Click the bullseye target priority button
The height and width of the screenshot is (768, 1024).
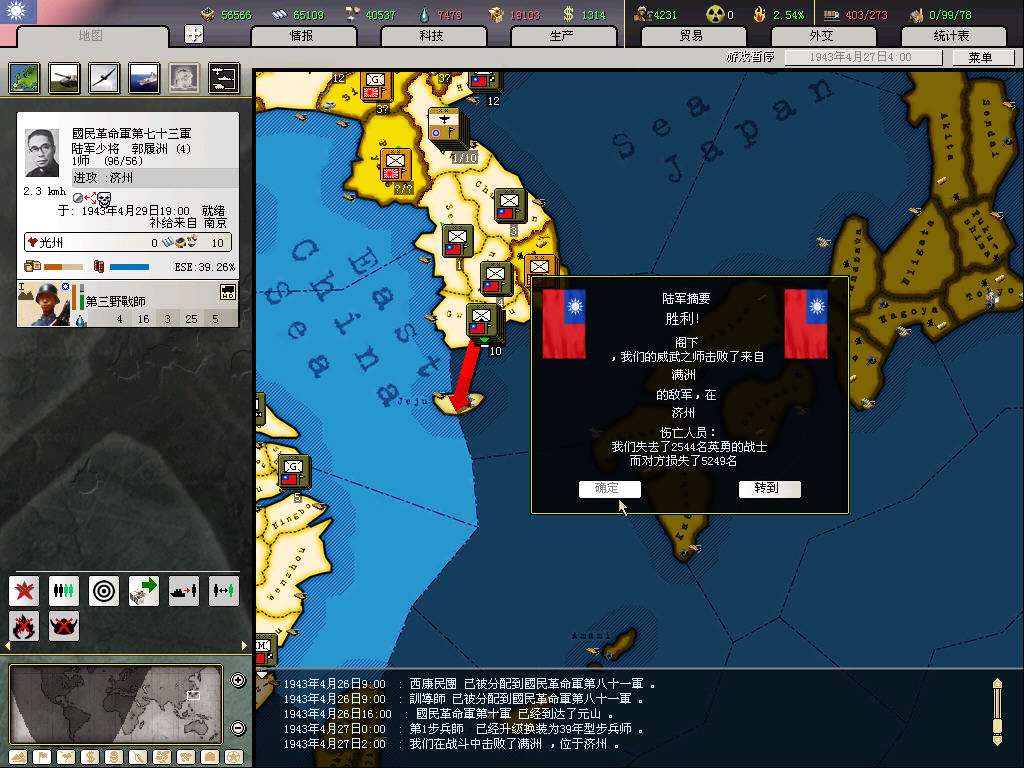[x=104, y=591]
